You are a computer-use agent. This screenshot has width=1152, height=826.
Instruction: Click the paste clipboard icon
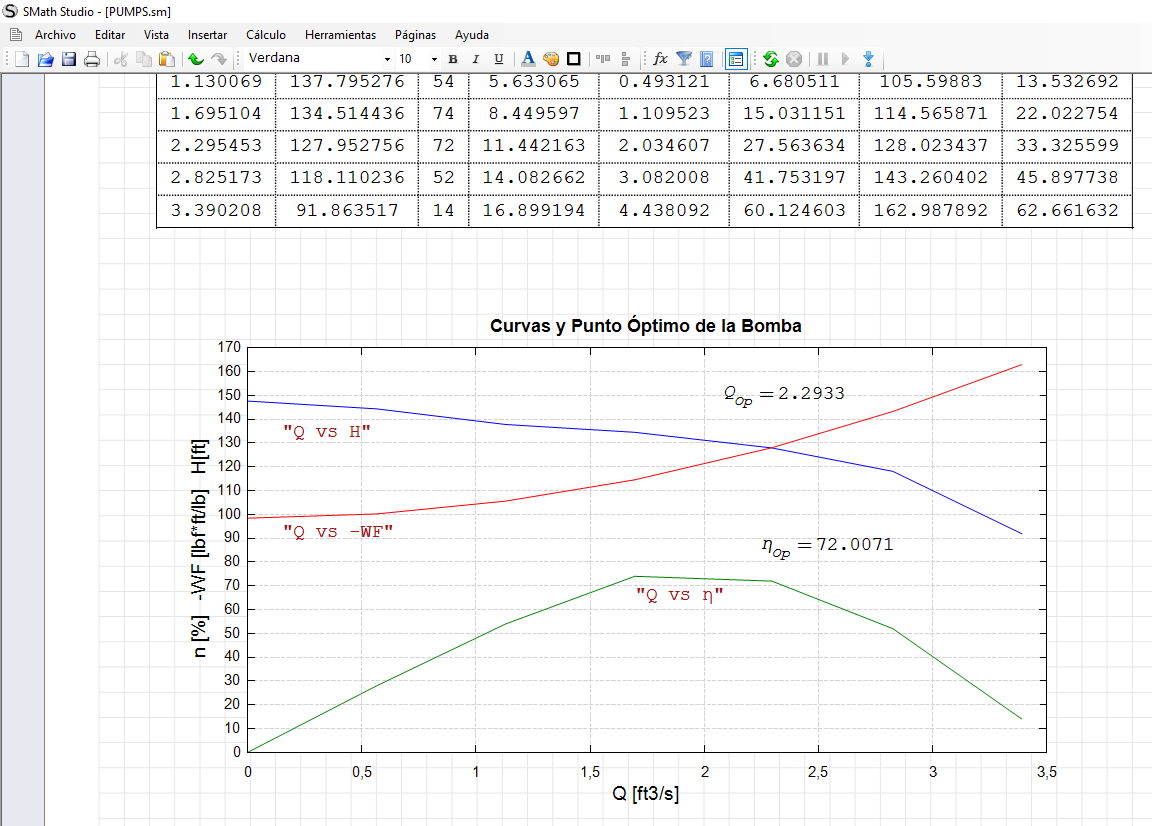[x=167, y=59]
